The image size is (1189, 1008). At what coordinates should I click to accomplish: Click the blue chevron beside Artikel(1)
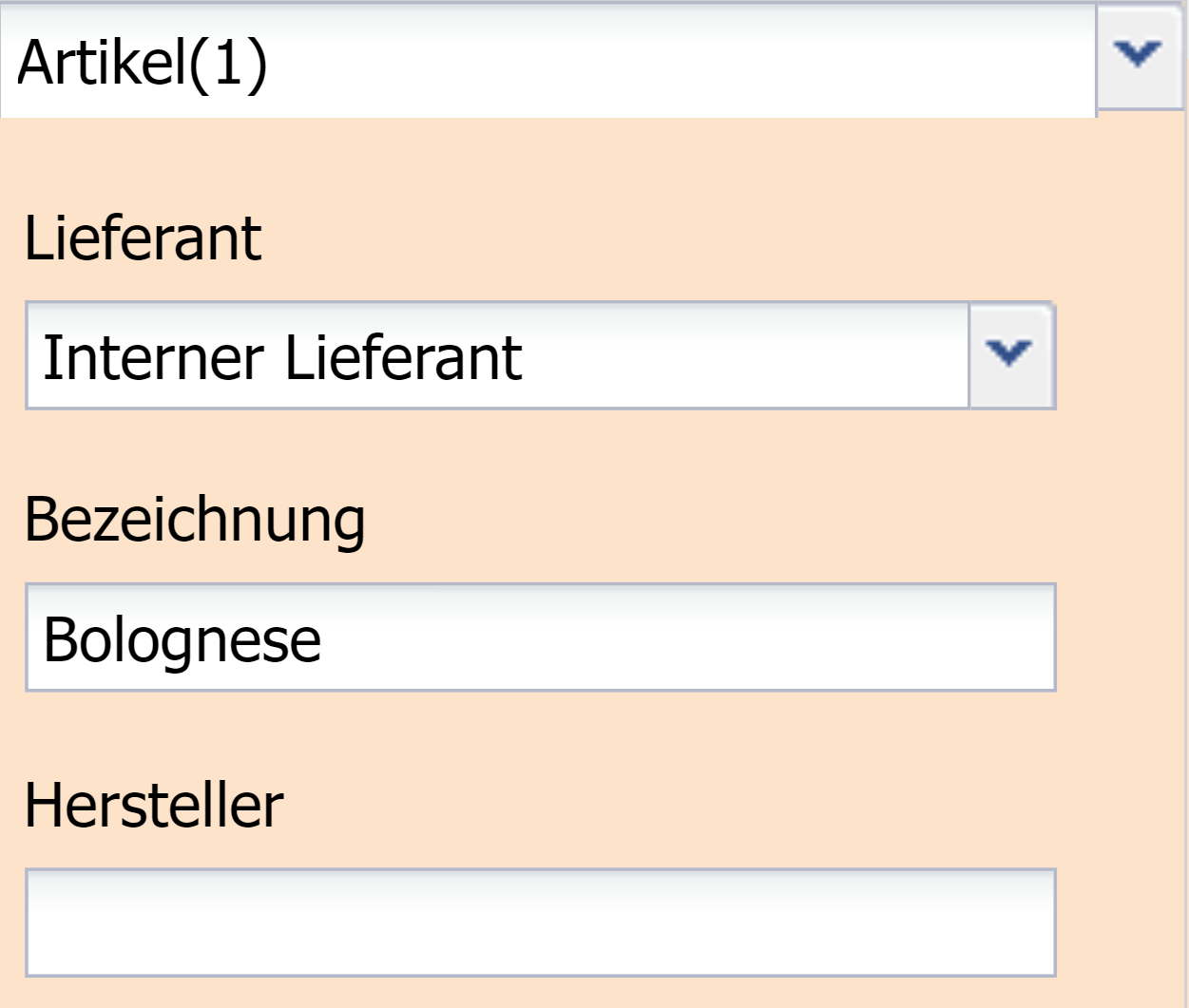(1139, 54)
